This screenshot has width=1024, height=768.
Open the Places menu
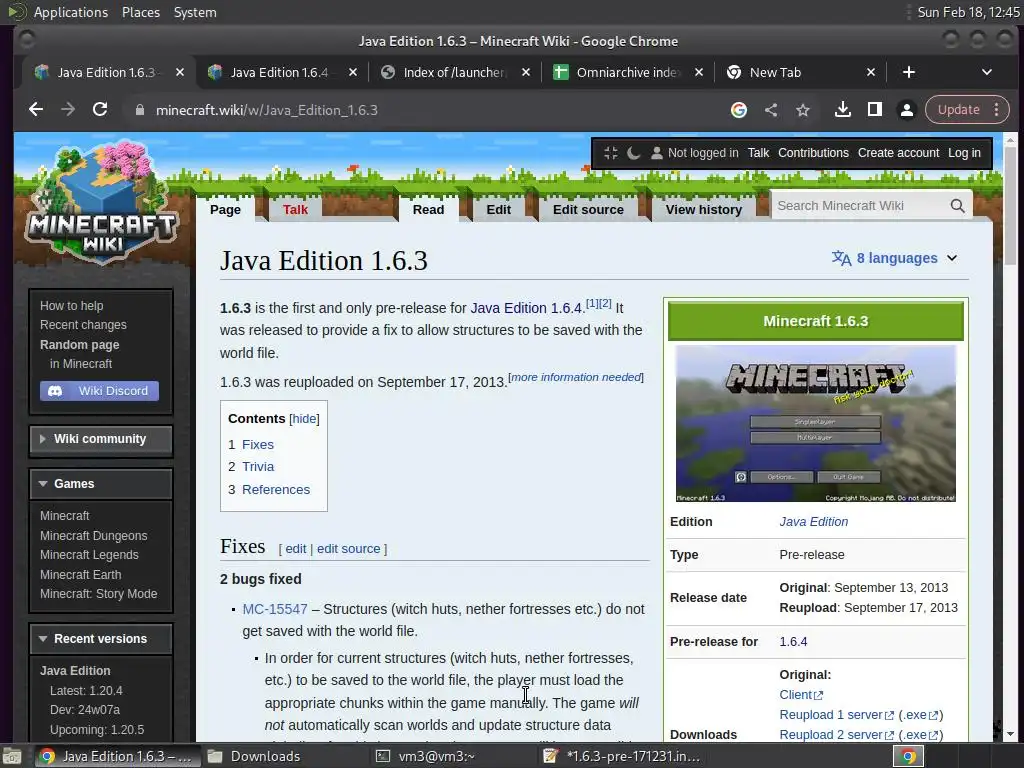pos(141,12)
